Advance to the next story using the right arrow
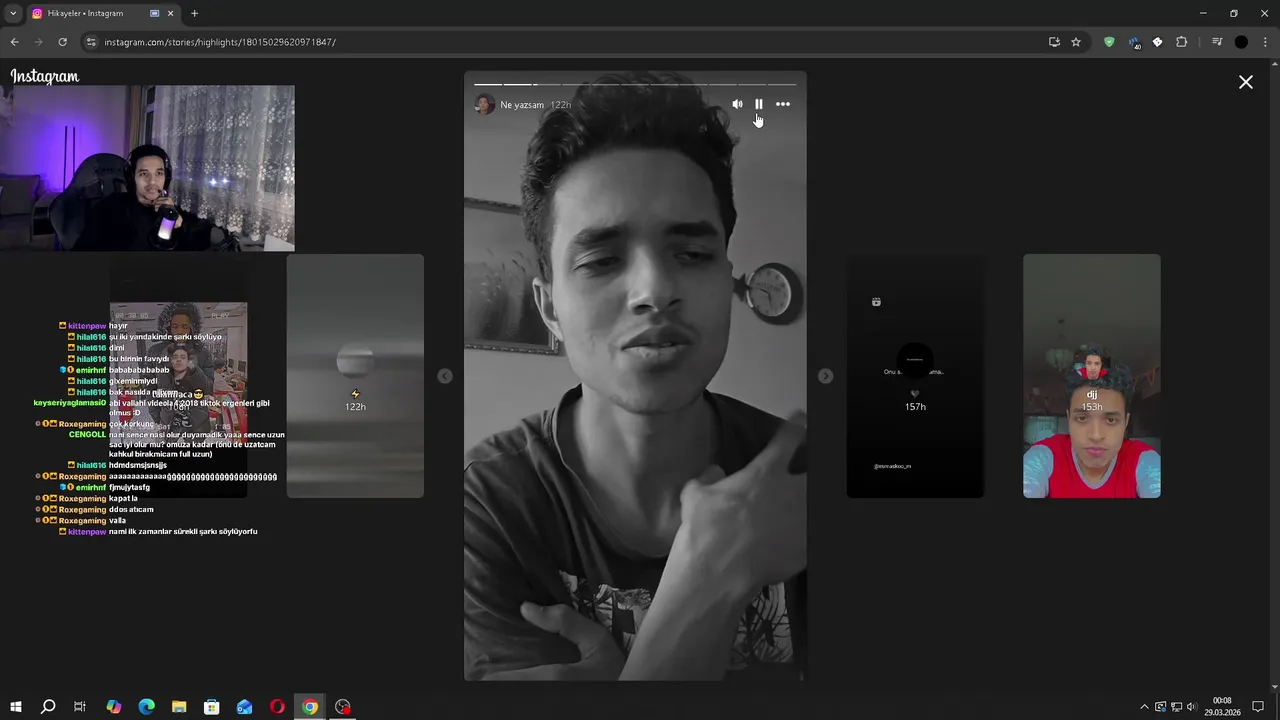1280x720 pixels. (x=825, y=376)
